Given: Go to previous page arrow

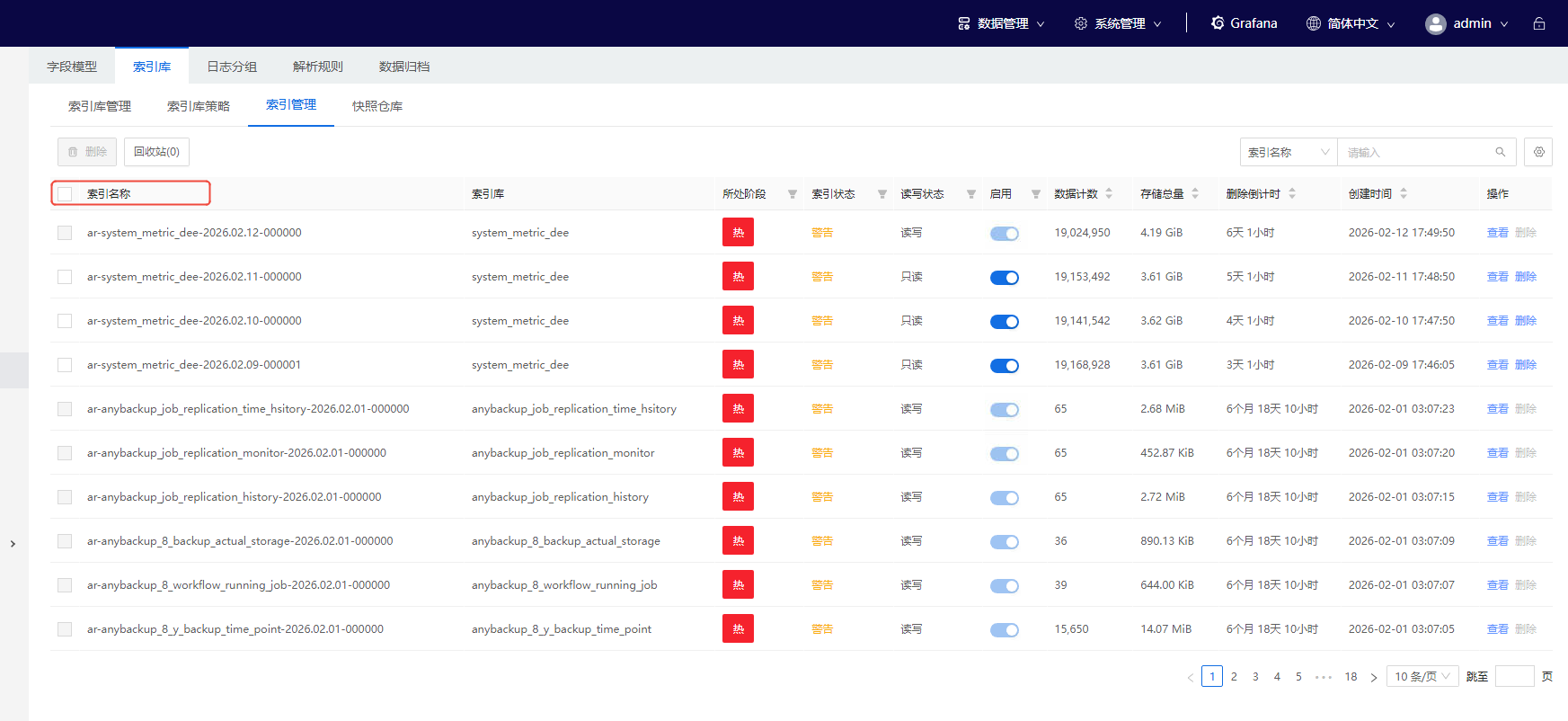Looking at the screenshot, I should [1191, 677].
